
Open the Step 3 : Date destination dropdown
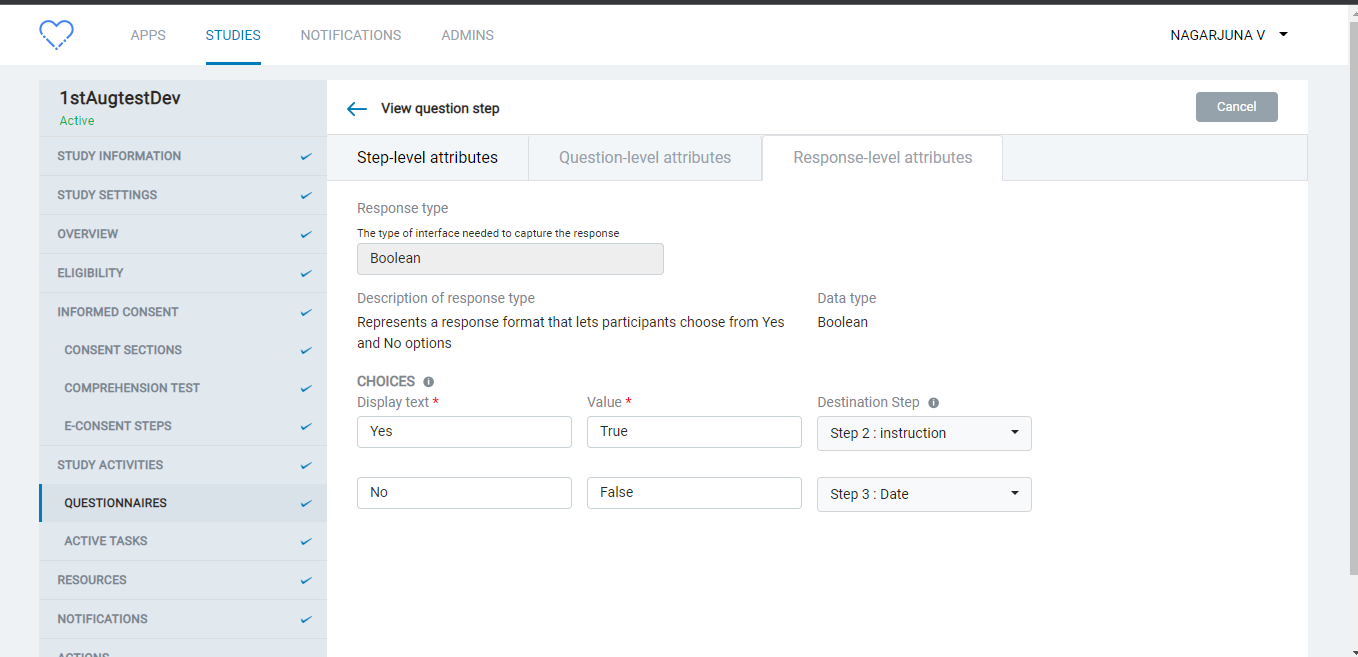[x=924, y=494]
